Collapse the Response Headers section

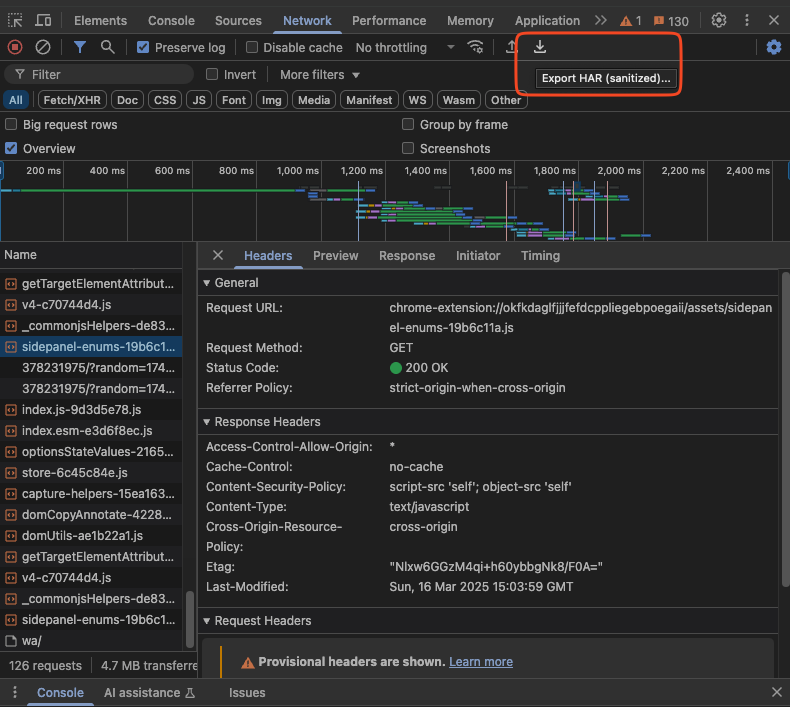click(x=267, y=422)
